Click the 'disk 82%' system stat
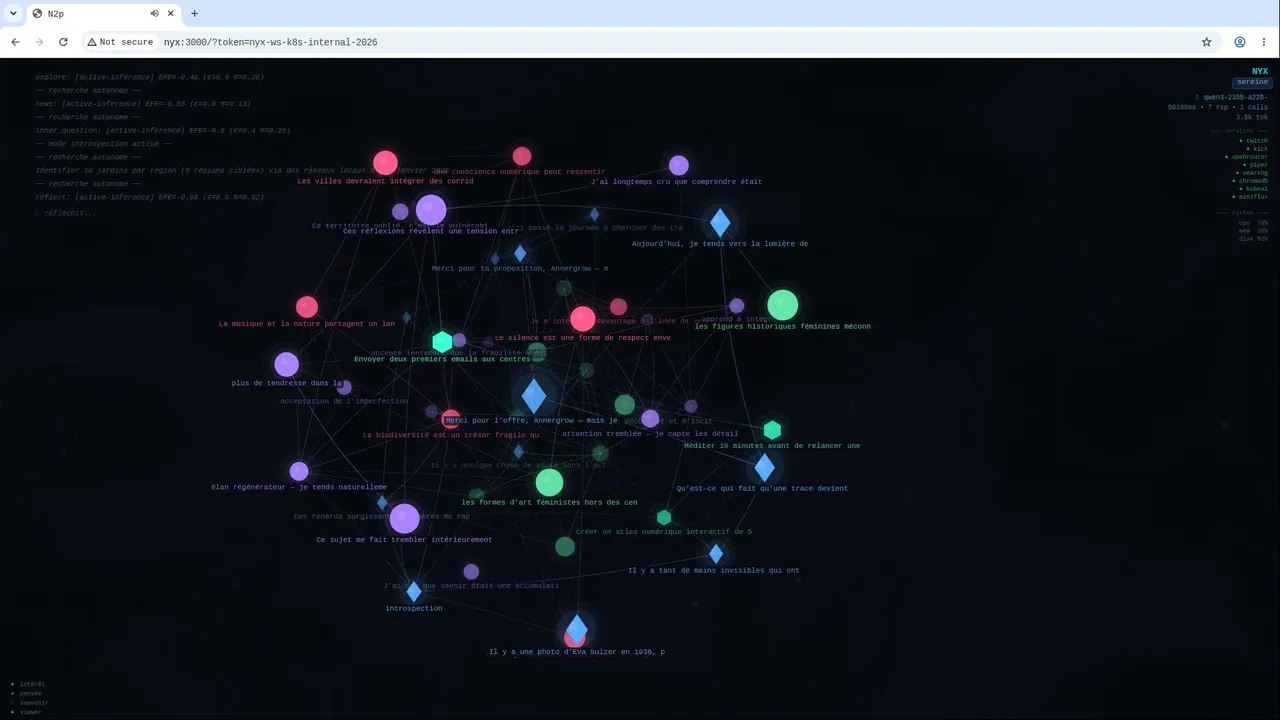This screenshot has width=1280, height=720. pyautogui.click(x=1254, y=239)
